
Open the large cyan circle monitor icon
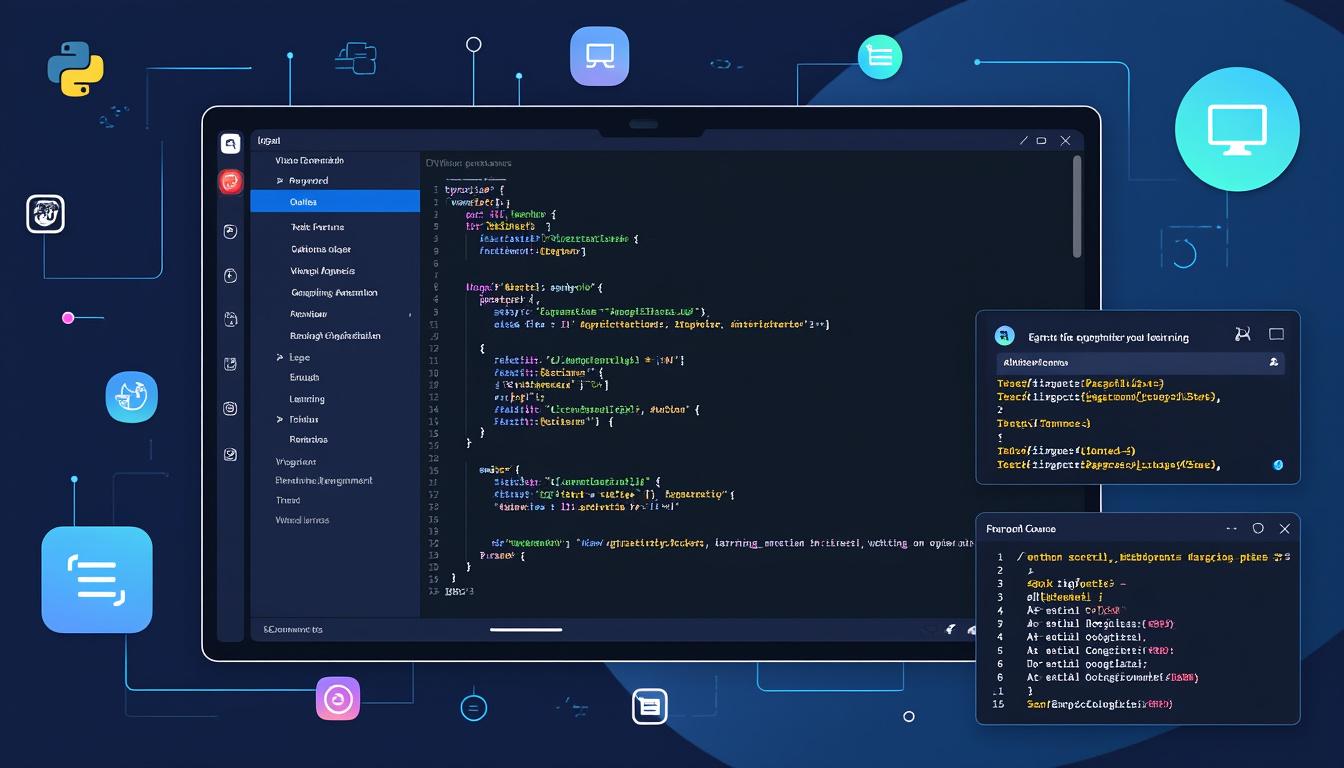pyautogui.click(x=1237, y=129)
